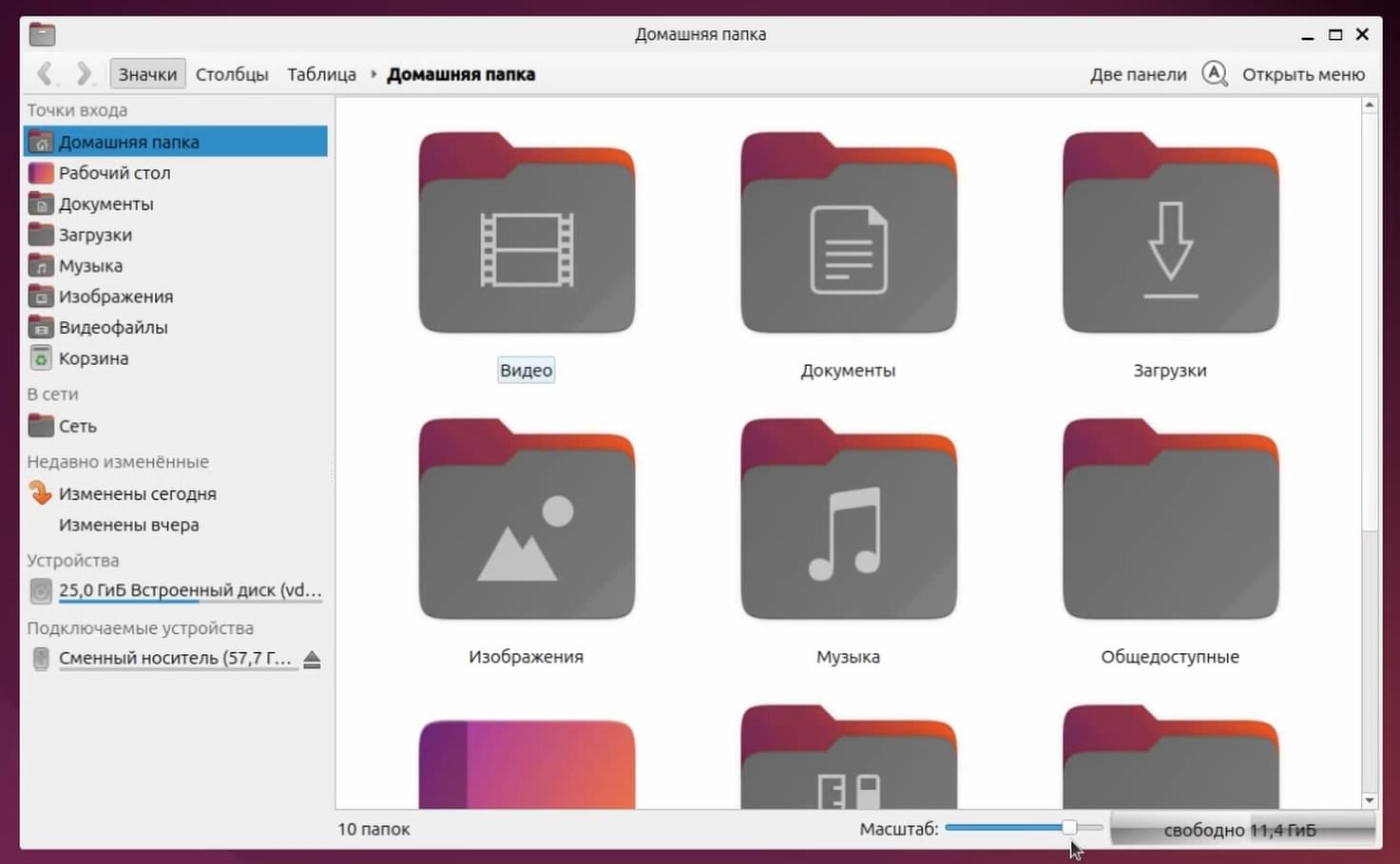The image size is (1400, 864).
Task: Click the 10 папок status text
Action: pos(374,829)
